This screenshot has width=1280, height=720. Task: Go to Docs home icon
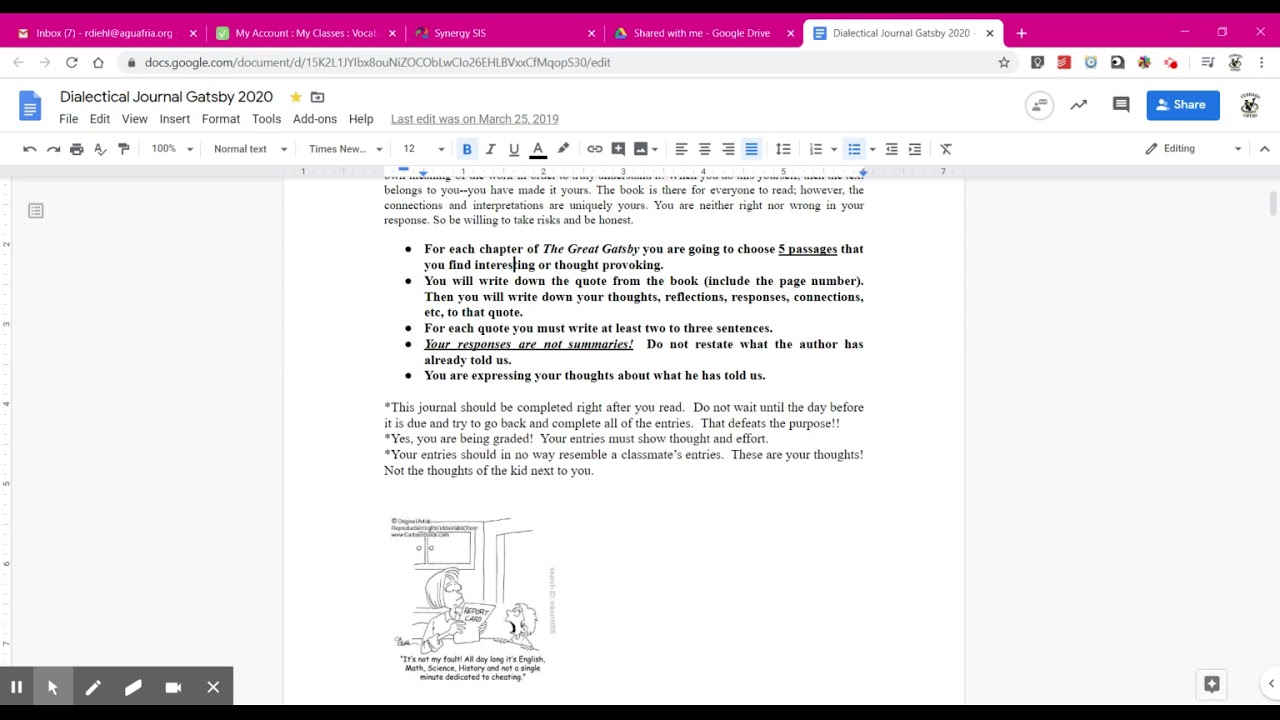click(x=30, y=106)
